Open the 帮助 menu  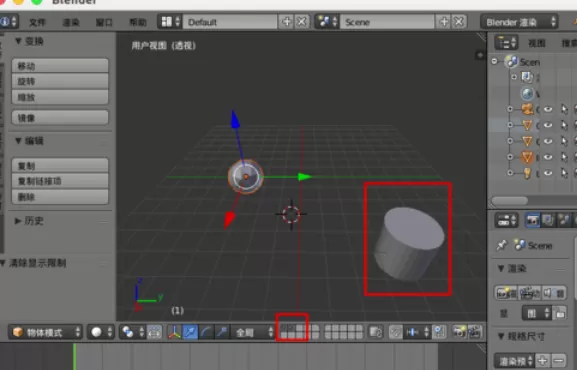click(138, 22)
